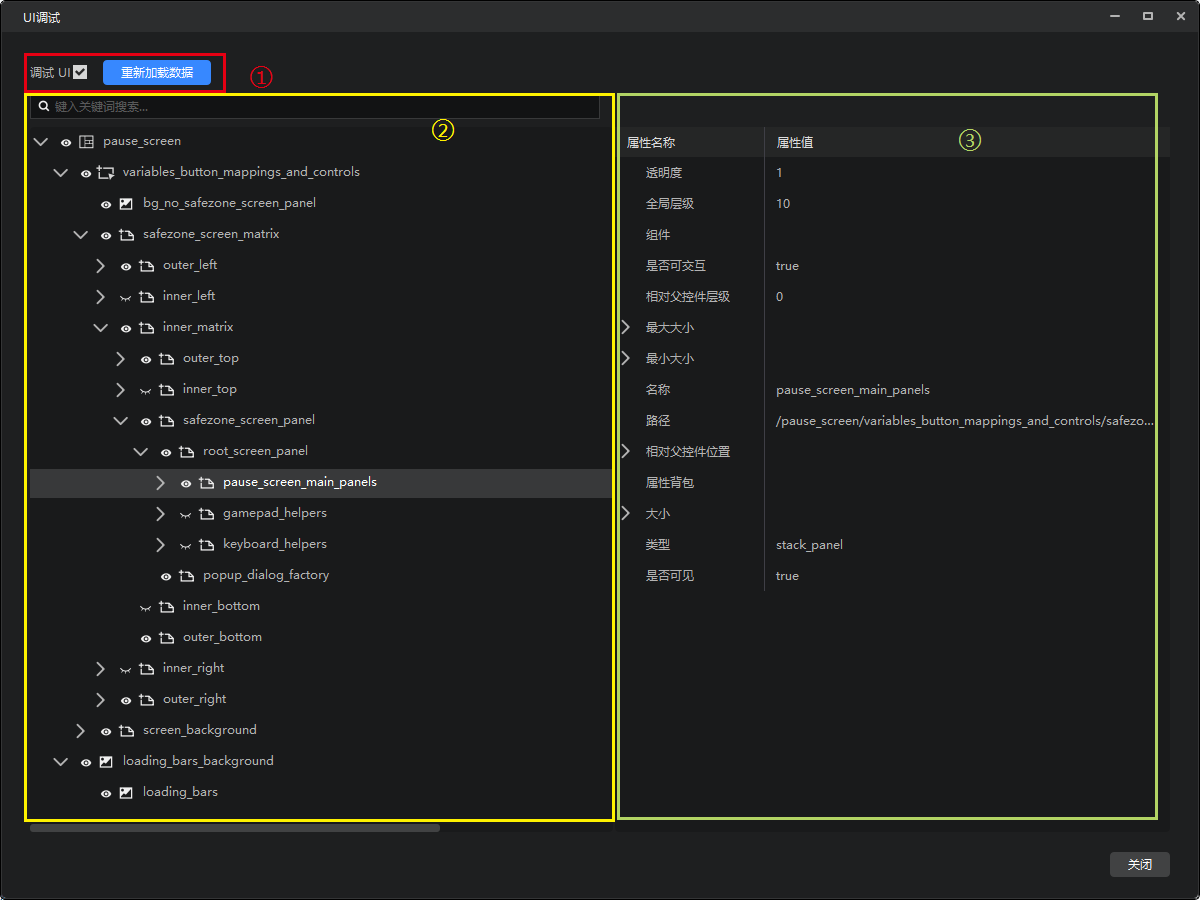Hide bg_no_safezone_screen_panel via eye icon

tap(106, 205)
